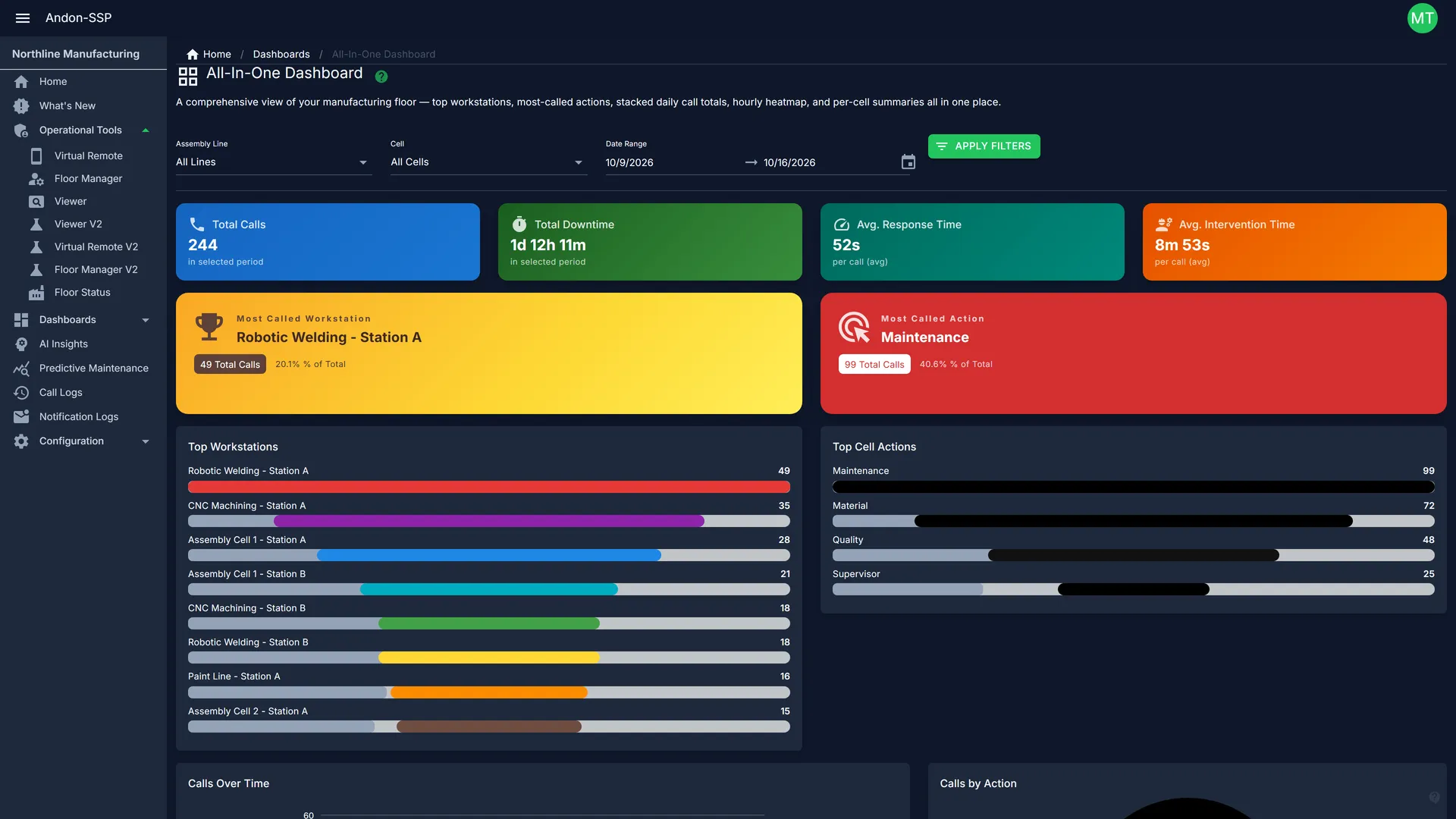Click the dashboard help question-mark icon
Image resolution: width=1456 pixels, height=819 pixels.
click(381, 76)
